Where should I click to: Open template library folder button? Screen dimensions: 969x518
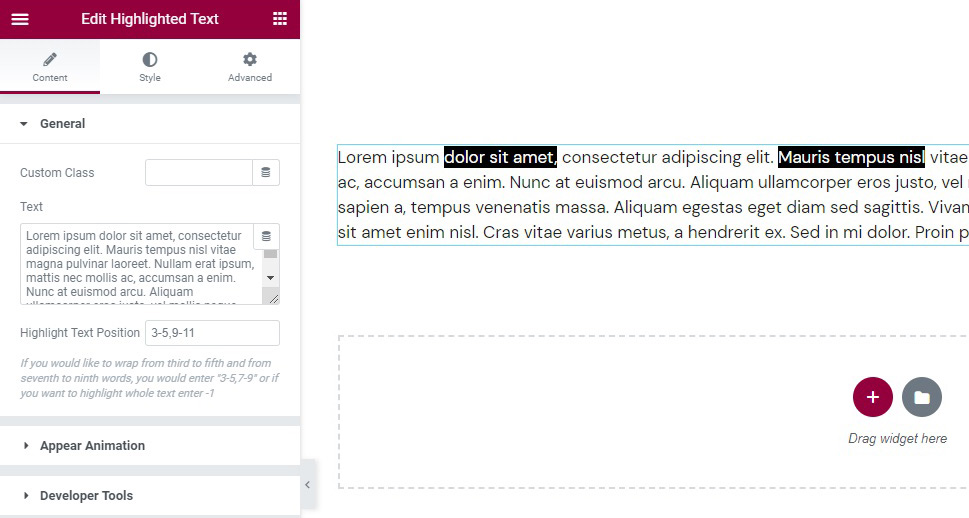pyautogui.click(x=922, y=397)
